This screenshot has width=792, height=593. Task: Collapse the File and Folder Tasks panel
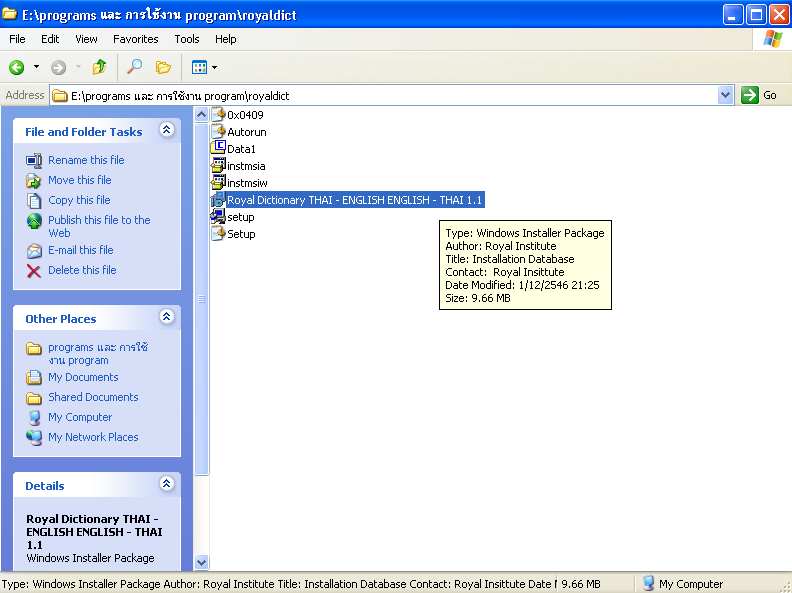click(x=167, y=130)
